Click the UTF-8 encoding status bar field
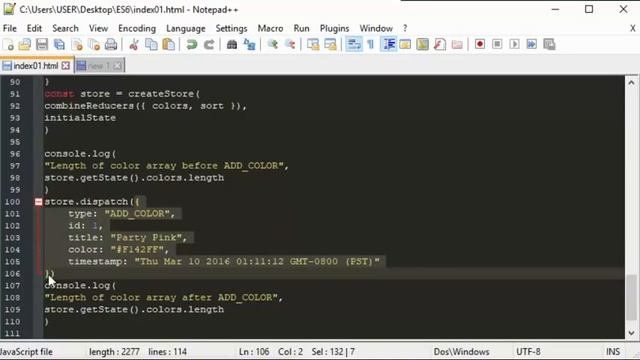The width and height of the screenshot is (640, 360). (528, 351)
